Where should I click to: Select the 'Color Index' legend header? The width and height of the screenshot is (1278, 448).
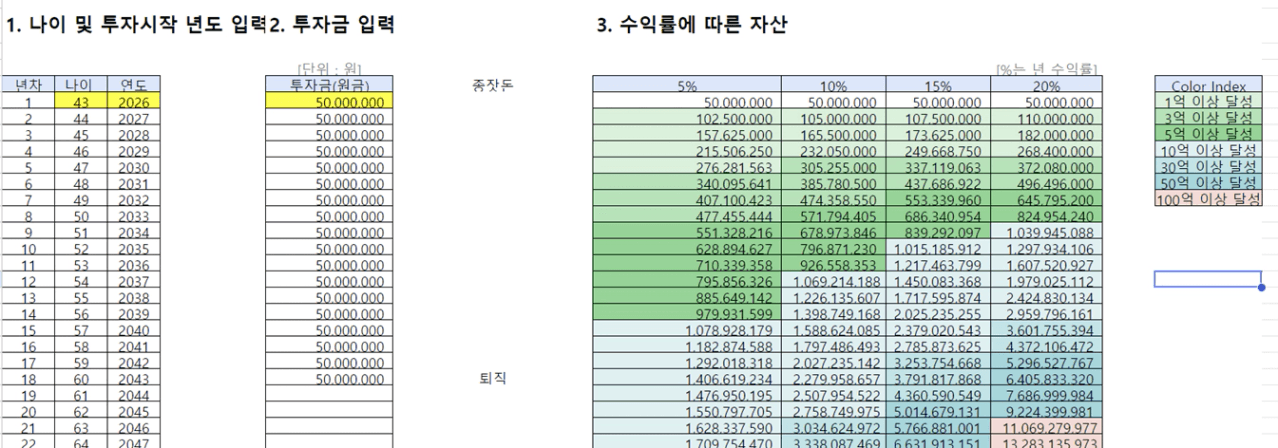1208,86
